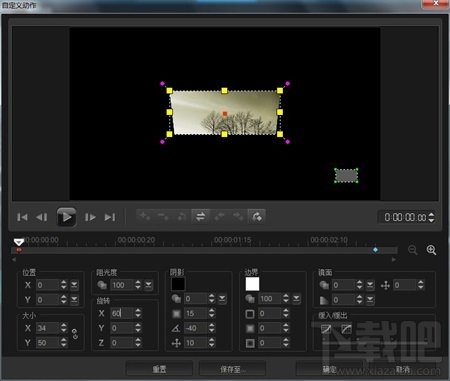Zoom in on the timeline
Image resolution: width=450 pixels, height=381 pixels.
coord(431,250)
